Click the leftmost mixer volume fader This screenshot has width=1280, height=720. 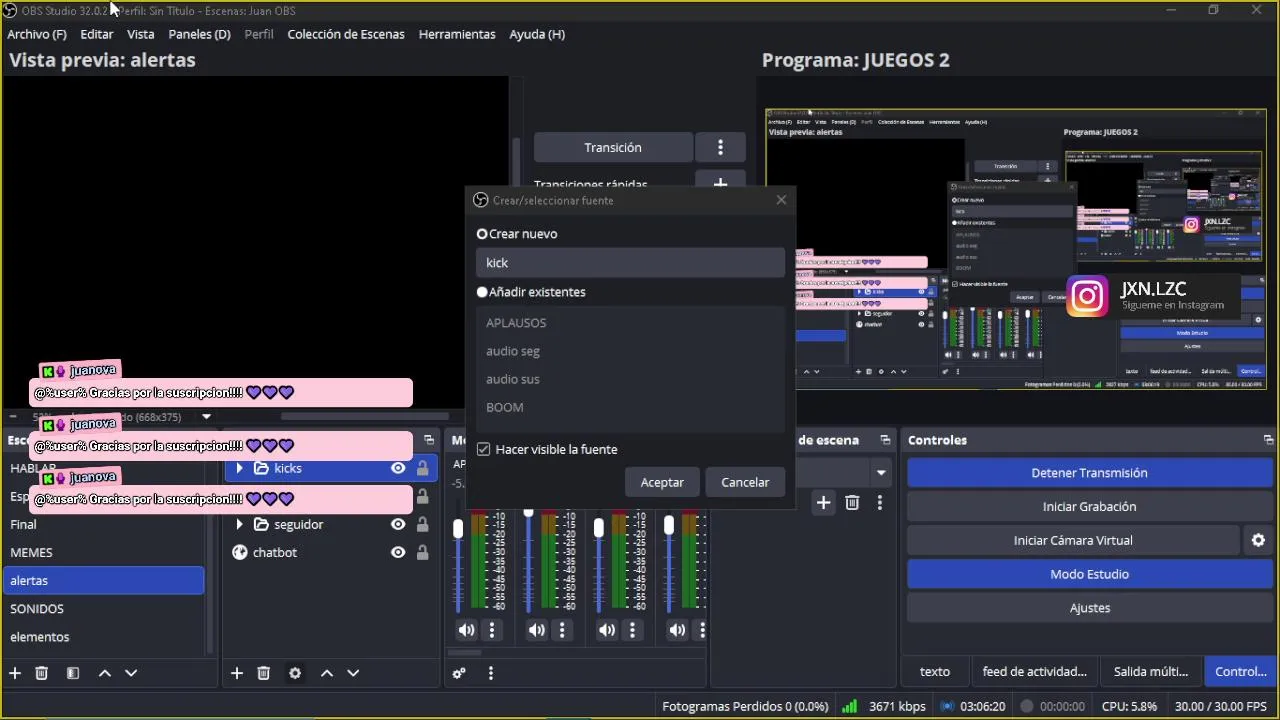458,528
